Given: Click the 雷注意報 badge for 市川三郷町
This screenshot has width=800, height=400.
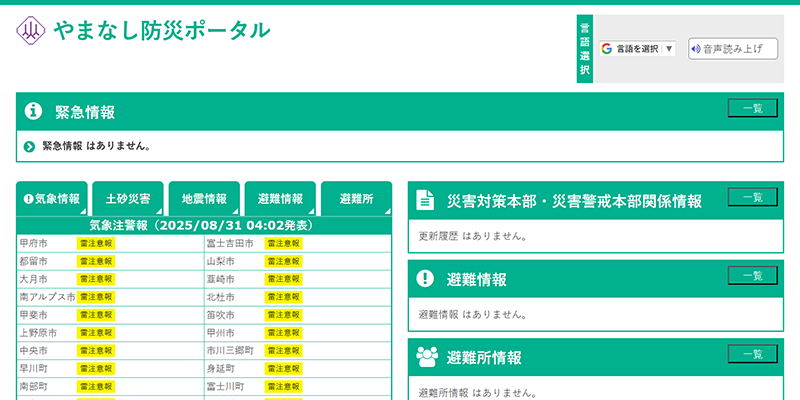Looking at the screenshot, I should click(284, 351).
